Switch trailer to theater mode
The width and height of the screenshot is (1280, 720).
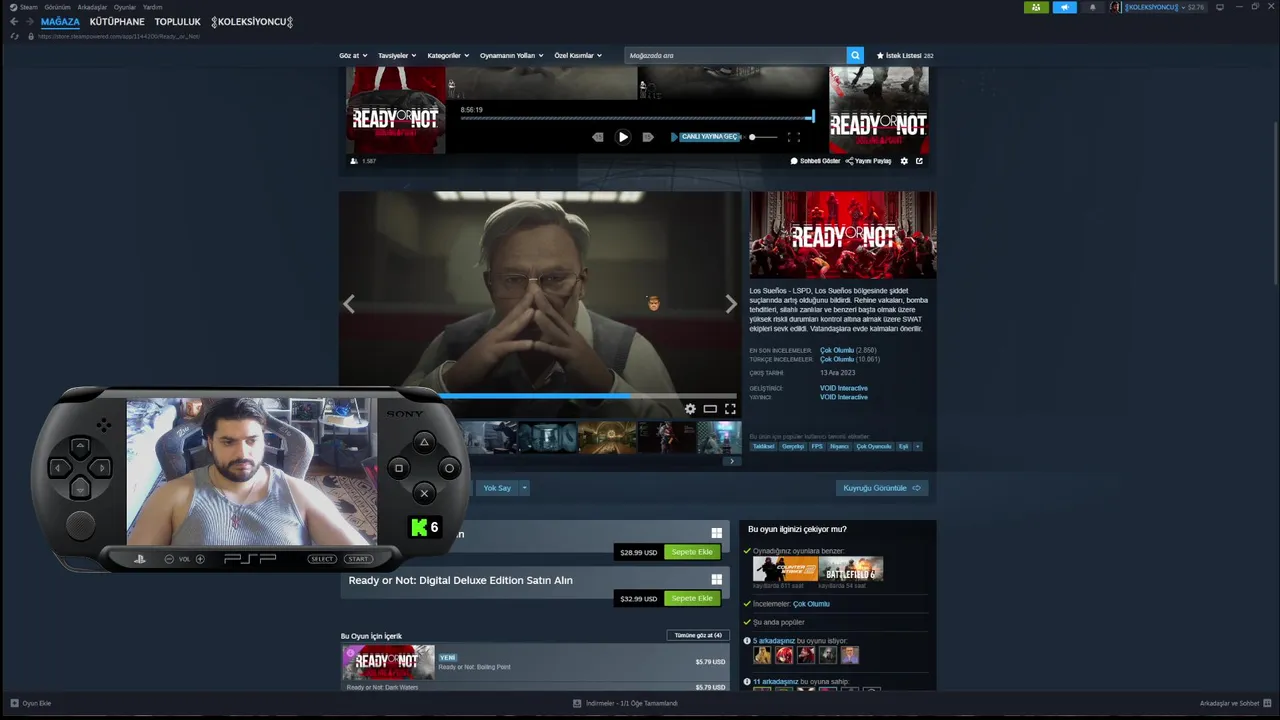click(x=710, y=409)
